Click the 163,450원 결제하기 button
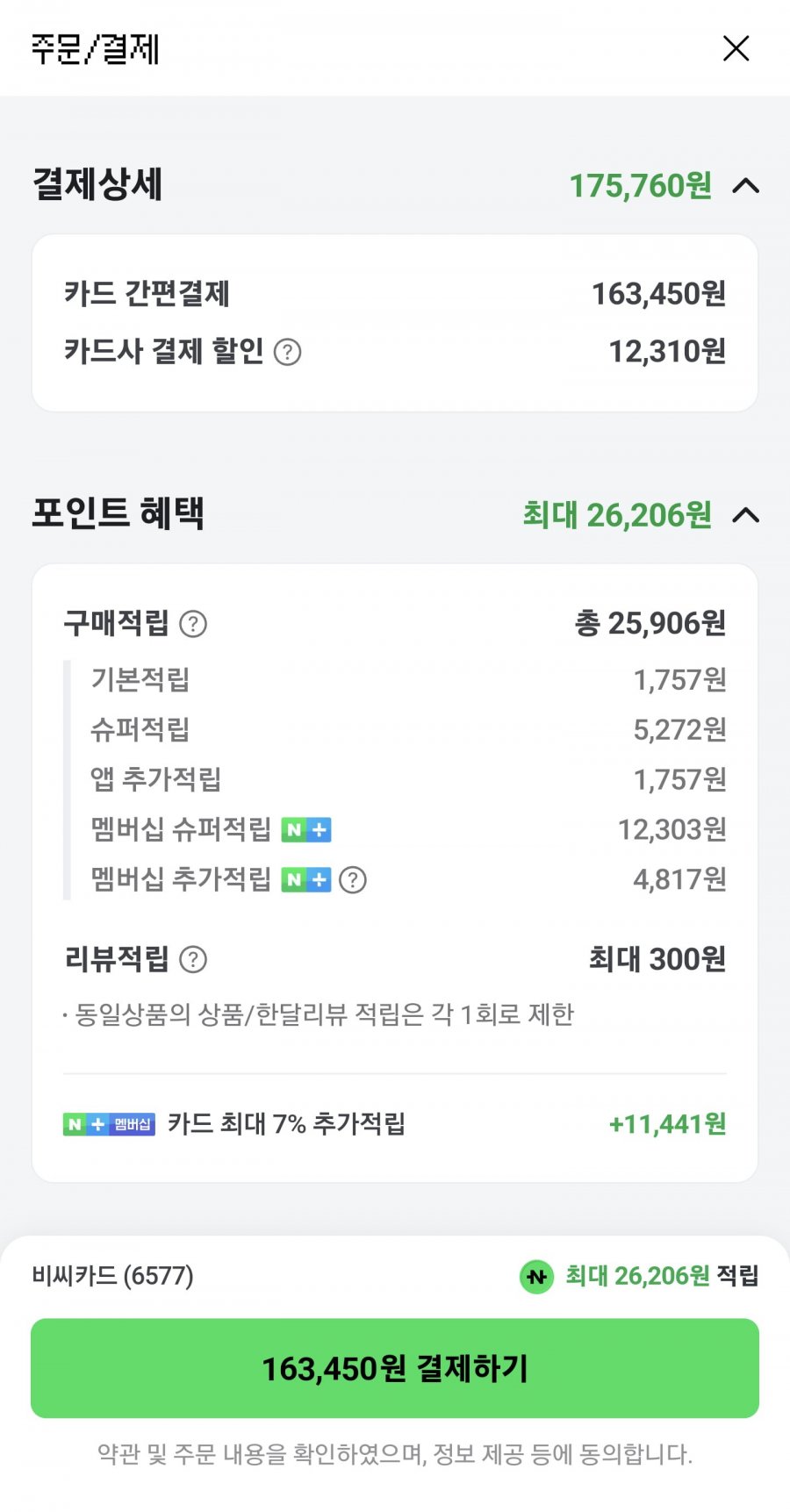This screenshot has height=1512, width=790. pos(395,1368)
